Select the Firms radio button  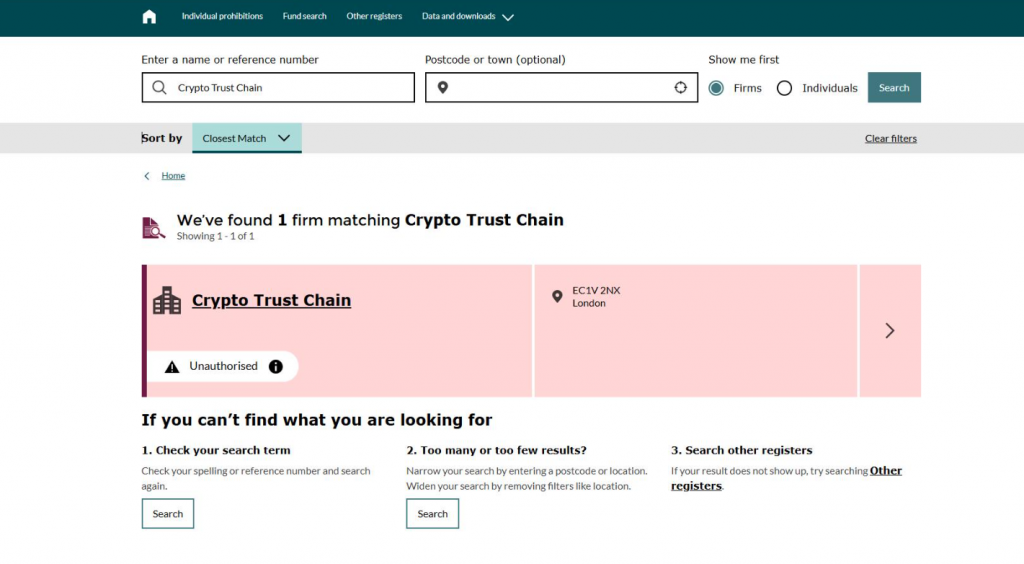coord(716,88)
